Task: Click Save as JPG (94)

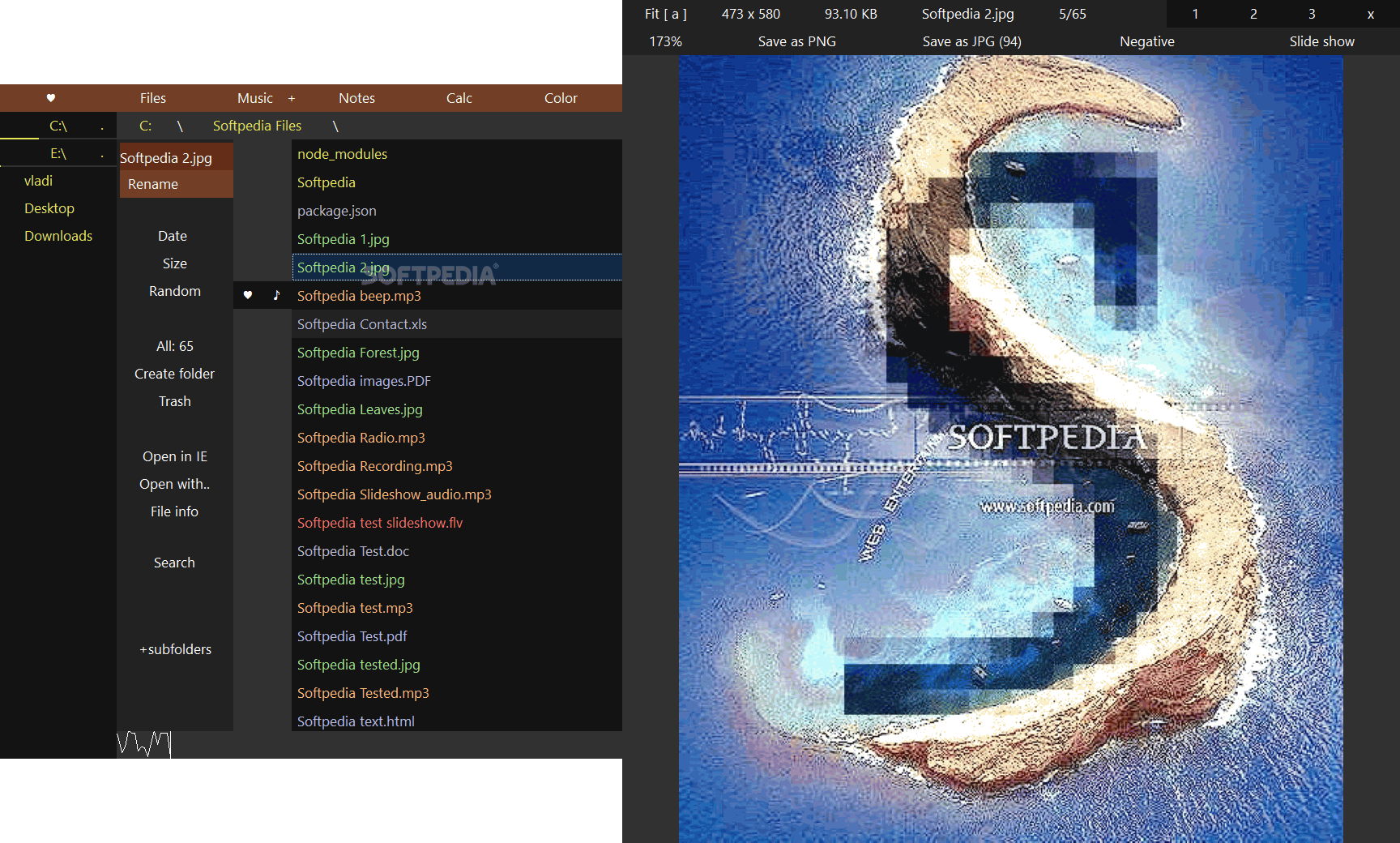Action: coord(972,41)
